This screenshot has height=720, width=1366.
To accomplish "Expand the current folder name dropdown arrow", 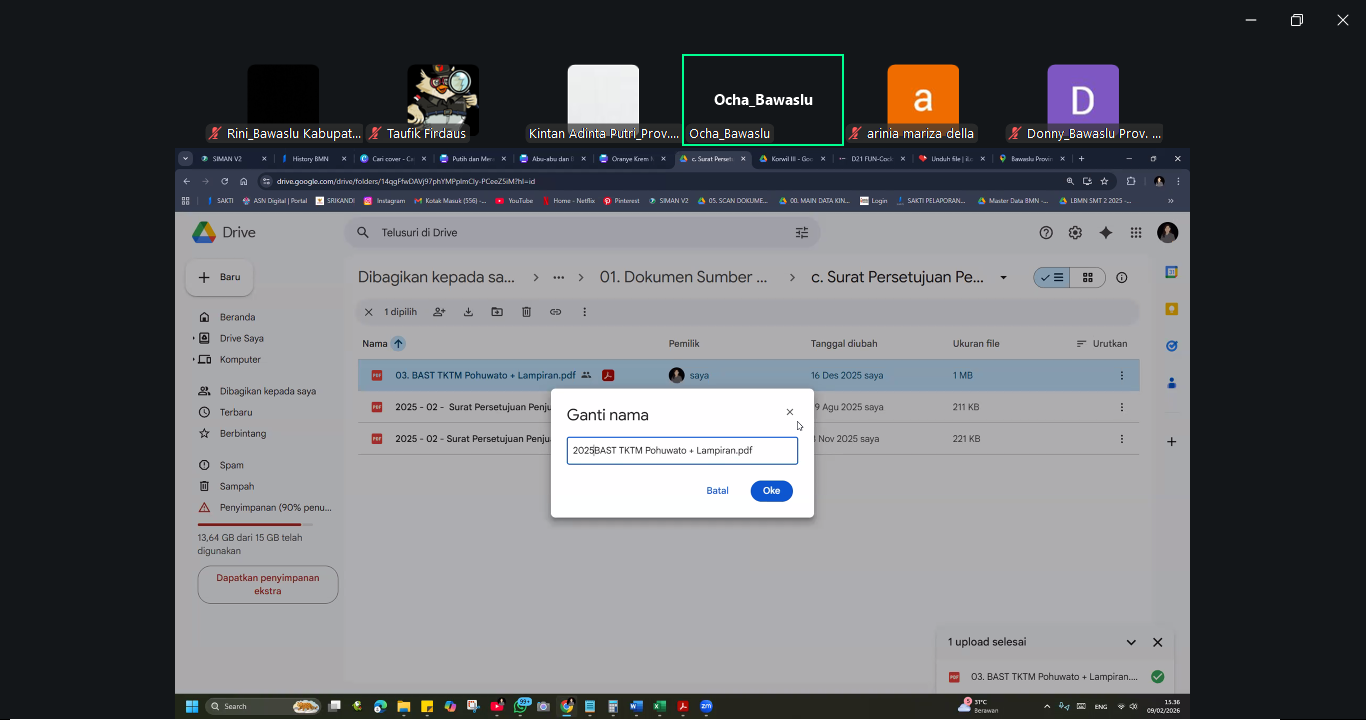I will click(x=1004, y=278).
